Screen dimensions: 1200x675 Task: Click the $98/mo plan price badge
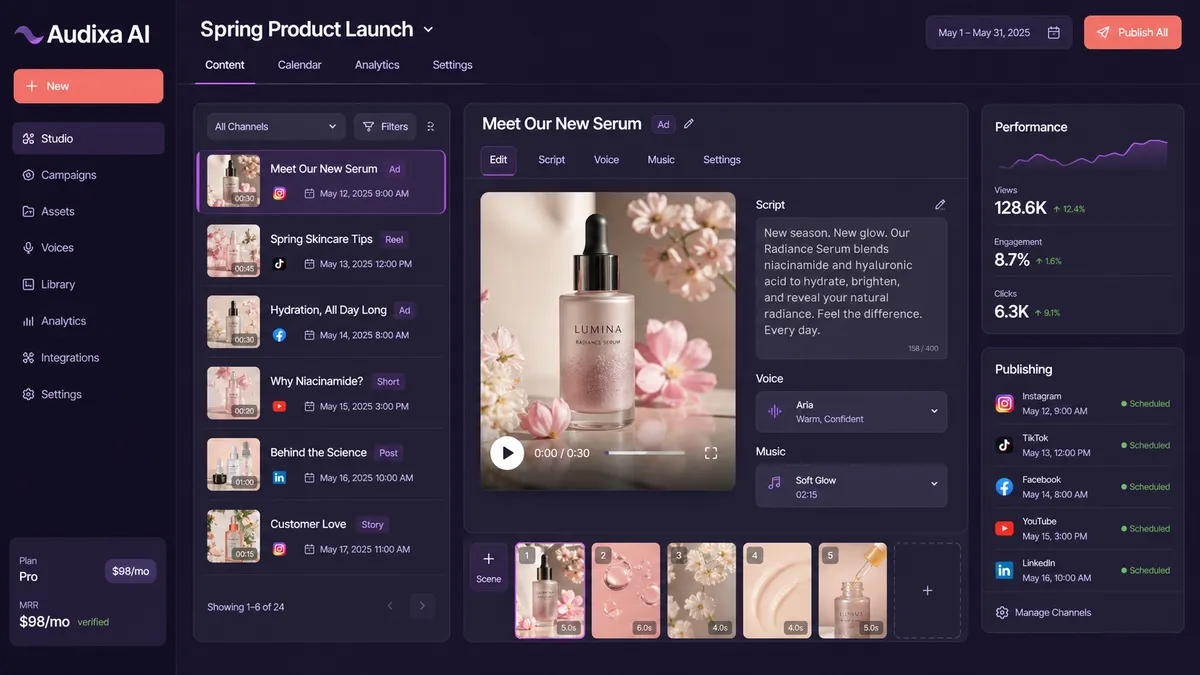pyautogui.click(x=131, y=571)
